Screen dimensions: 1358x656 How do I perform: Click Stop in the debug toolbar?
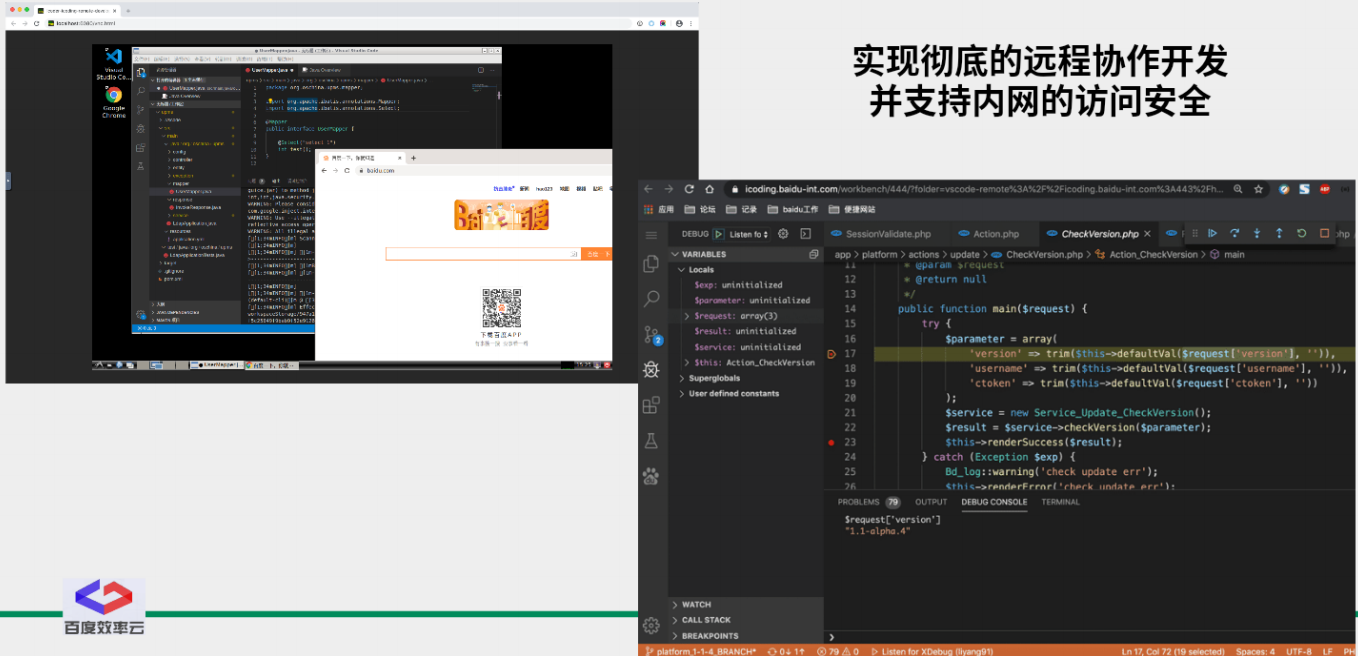pyautogui.click(x=1325, y=233)
